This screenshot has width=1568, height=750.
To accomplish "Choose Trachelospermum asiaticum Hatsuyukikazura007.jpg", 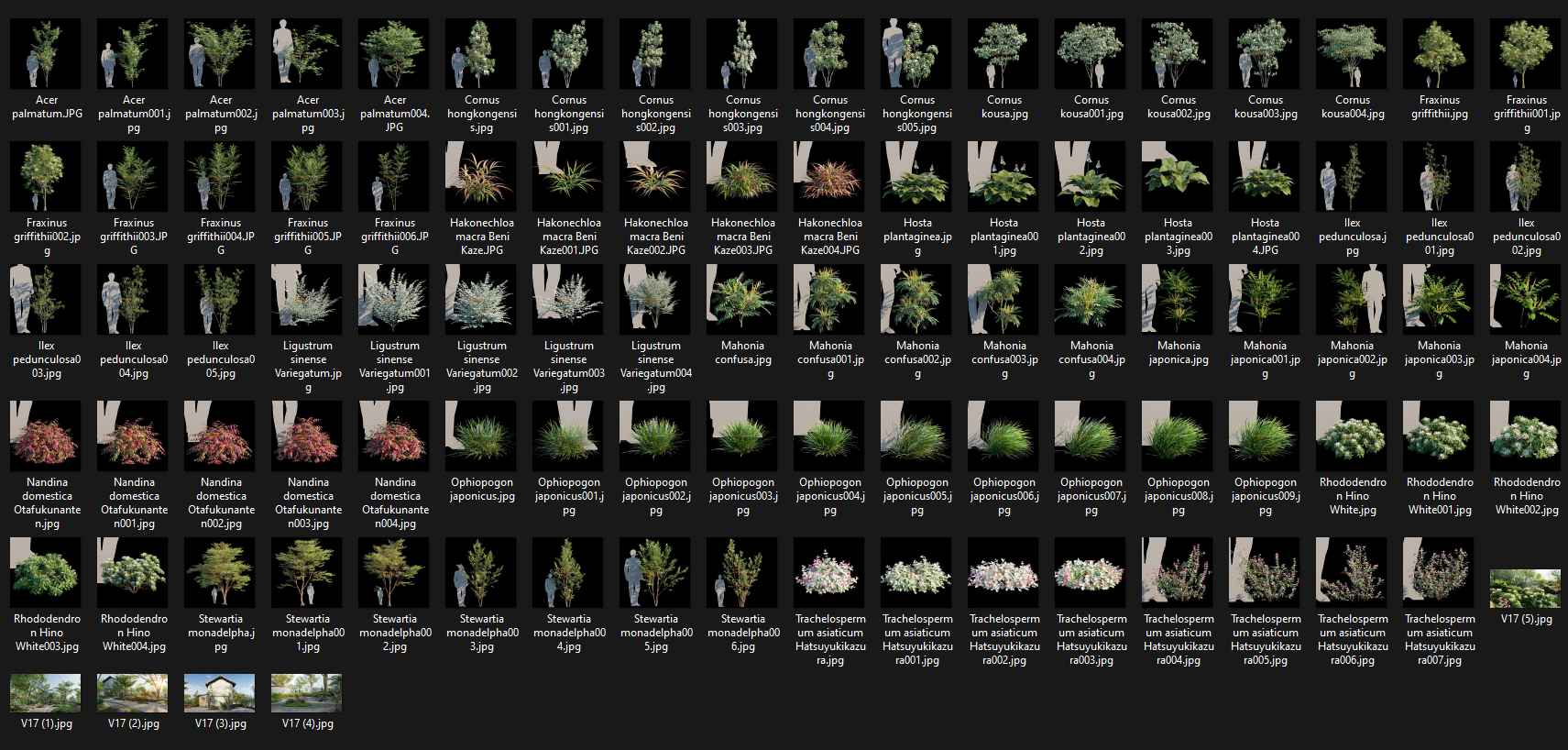I will coord(1439,573).
